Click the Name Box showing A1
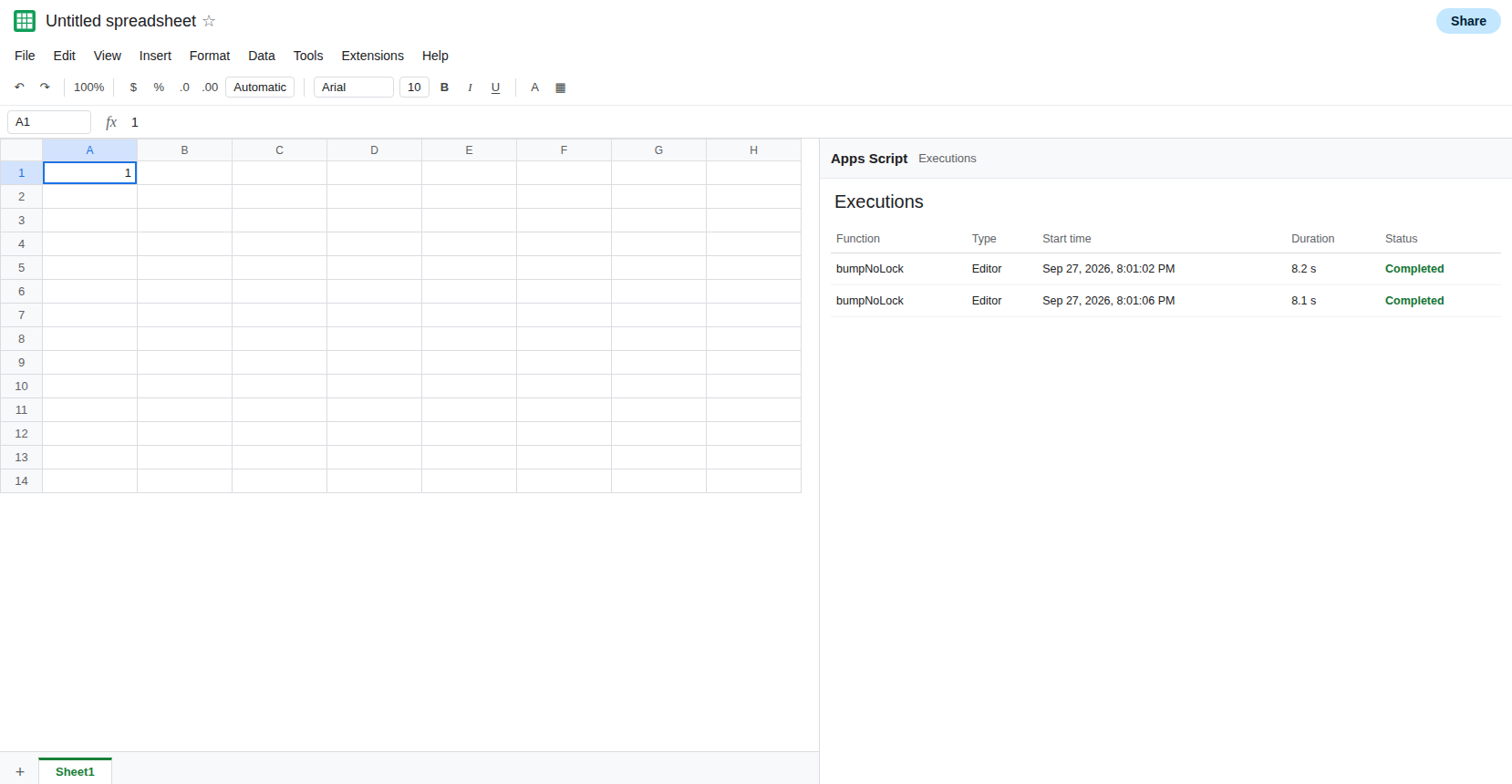Viewport: 1512px width, 784px height. click(49, 122)
